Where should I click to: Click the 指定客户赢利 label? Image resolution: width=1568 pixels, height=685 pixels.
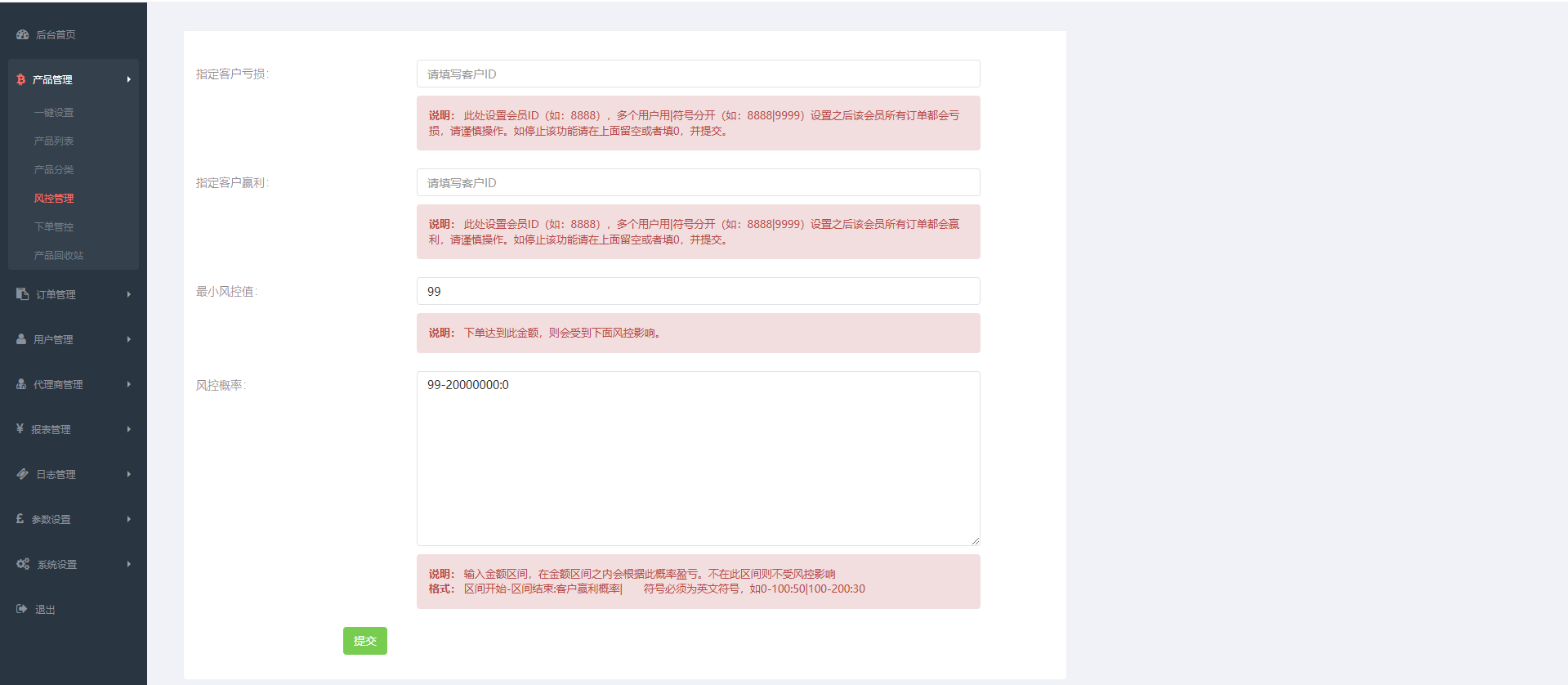(x=232, y=183)
